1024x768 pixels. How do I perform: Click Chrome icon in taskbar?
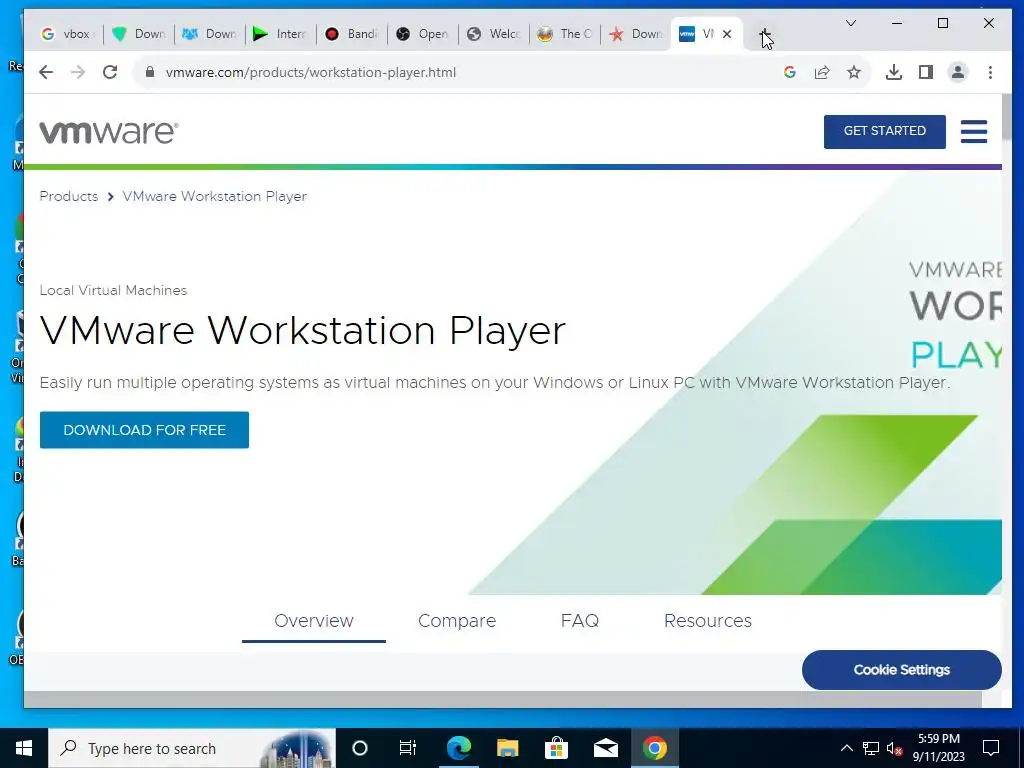pos(654,748)
